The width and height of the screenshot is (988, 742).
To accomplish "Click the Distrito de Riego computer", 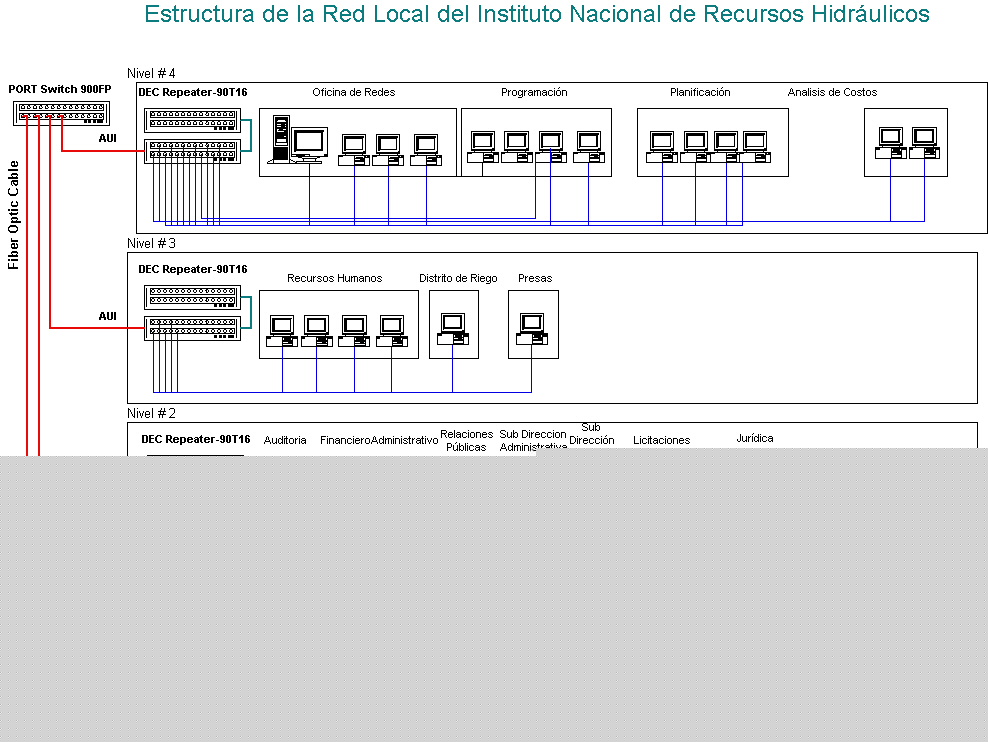I will pyautogui.click(x=453, y=329).
